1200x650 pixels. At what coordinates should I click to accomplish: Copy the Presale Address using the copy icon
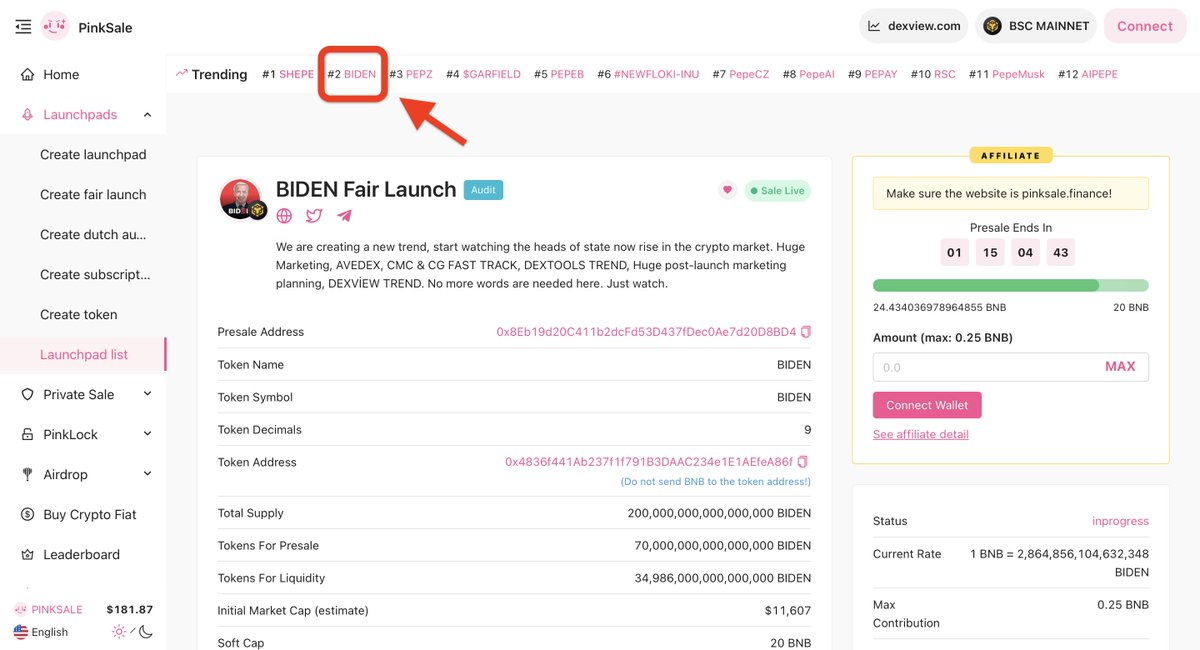[805, 331]
